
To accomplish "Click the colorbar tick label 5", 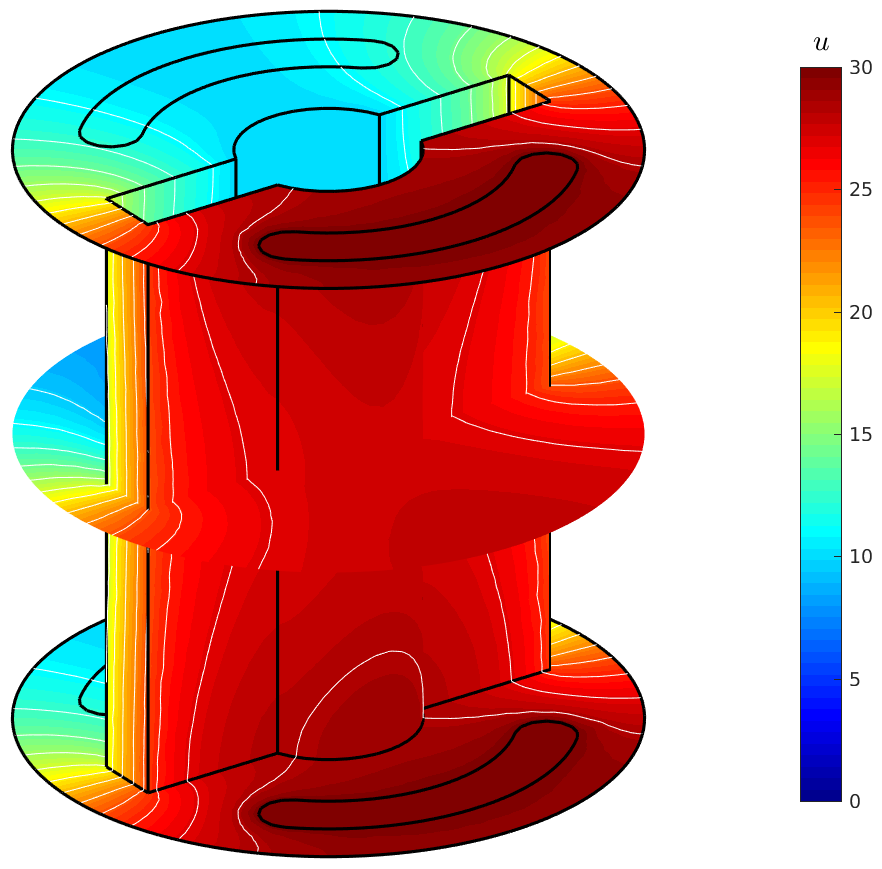I will click(x=855, y=679).
